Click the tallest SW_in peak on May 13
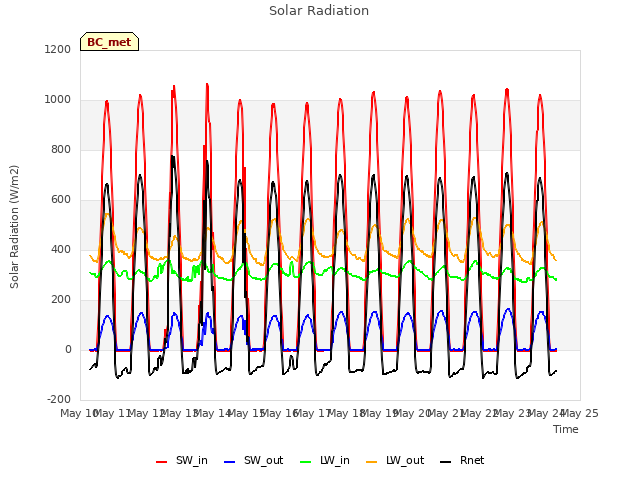The width and height of the screenshot is (640, 480). point(207,84)
